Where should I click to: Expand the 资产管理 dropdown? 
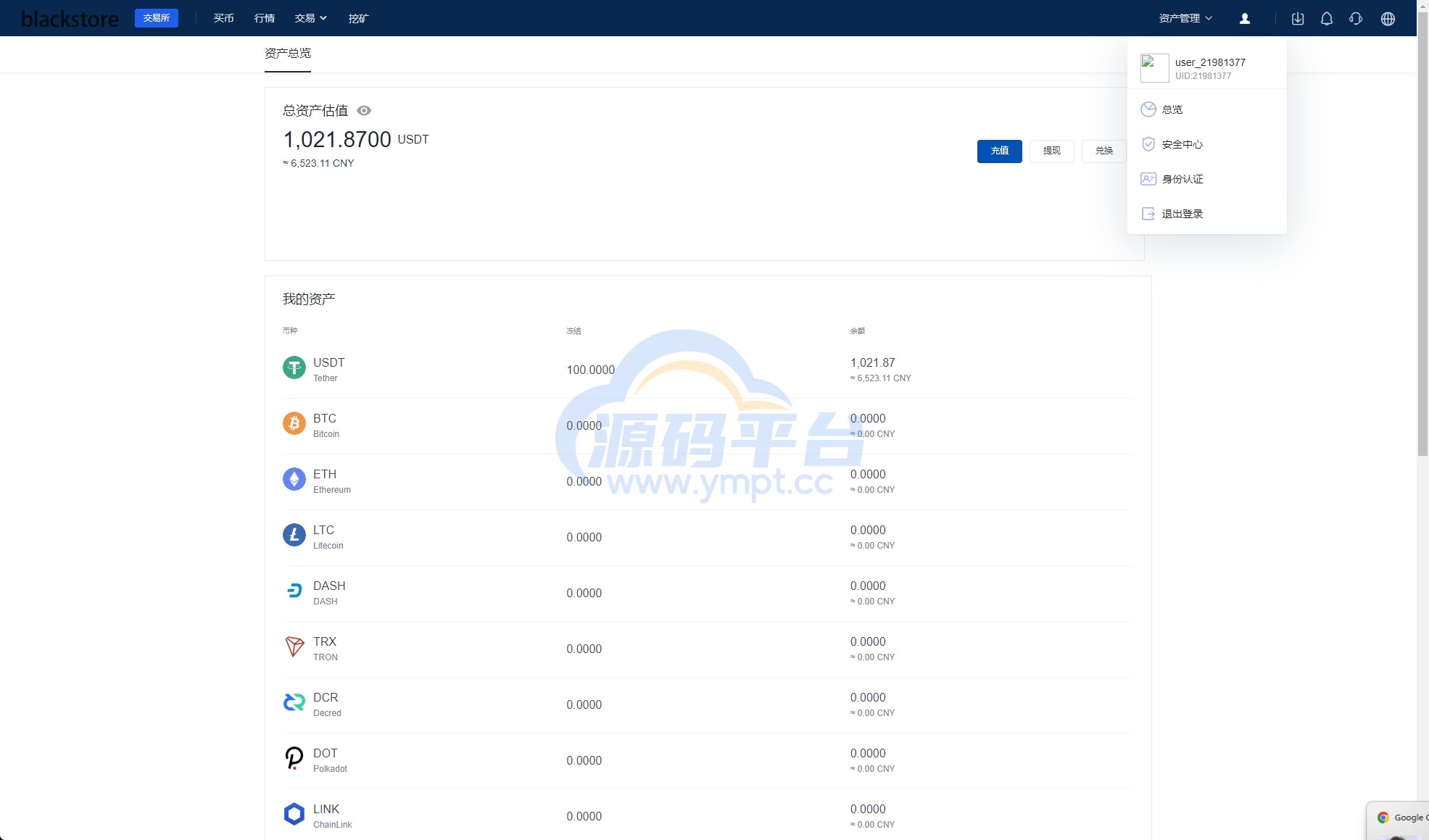pos(1185,19)
